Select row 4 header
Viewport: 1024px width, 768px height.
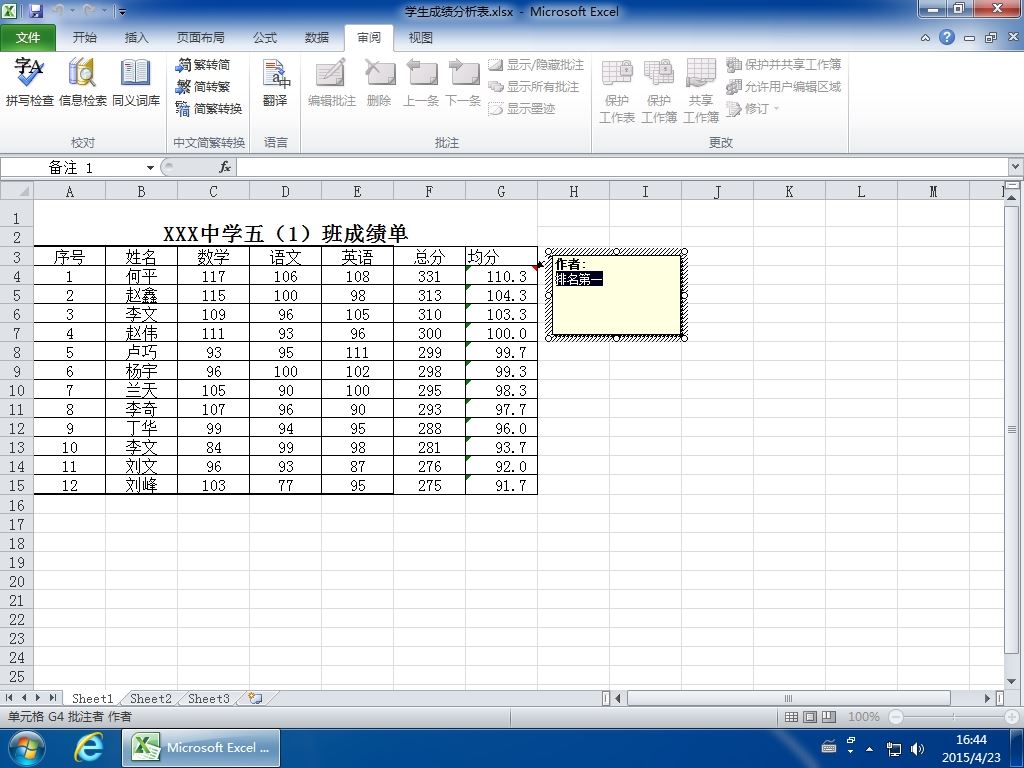16,276
